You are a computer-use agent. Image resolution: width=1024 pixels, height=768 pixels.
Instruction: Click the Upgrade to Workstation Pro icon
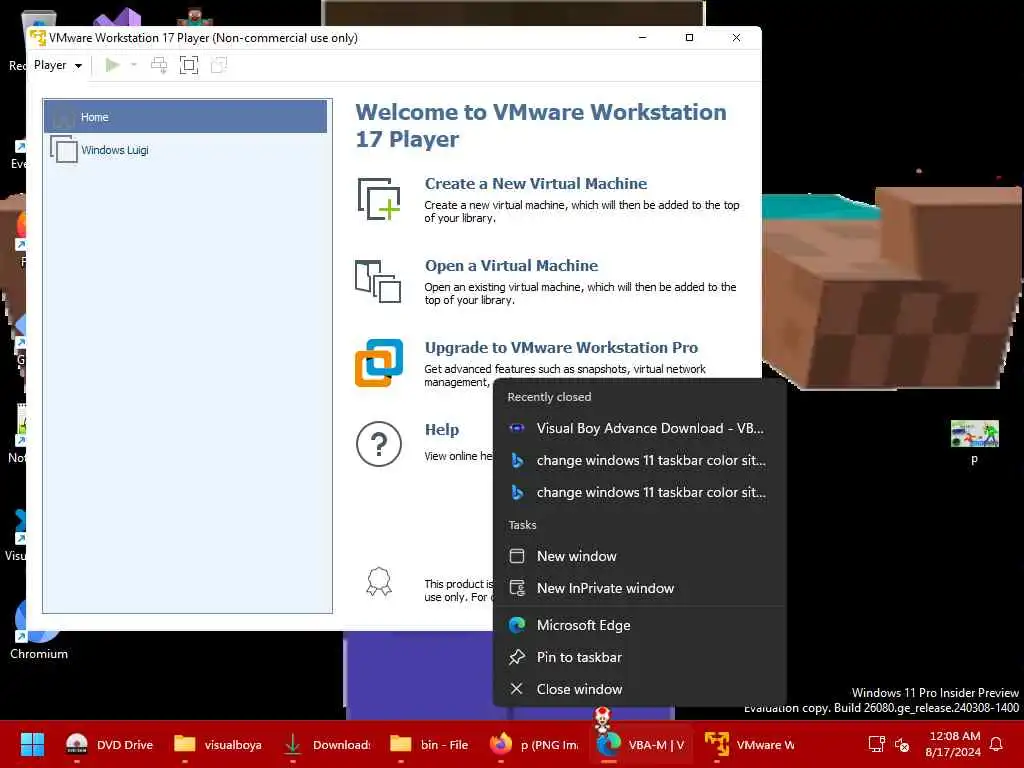pos(379,363)
